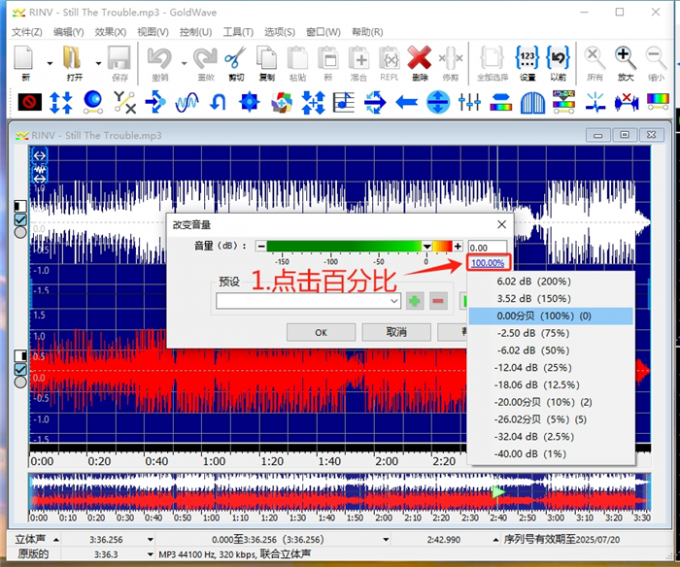The height and width of the screenshot is (567, 680).
Task: Open the equalizer sliders effect icon
Action: tap(469, 102)
